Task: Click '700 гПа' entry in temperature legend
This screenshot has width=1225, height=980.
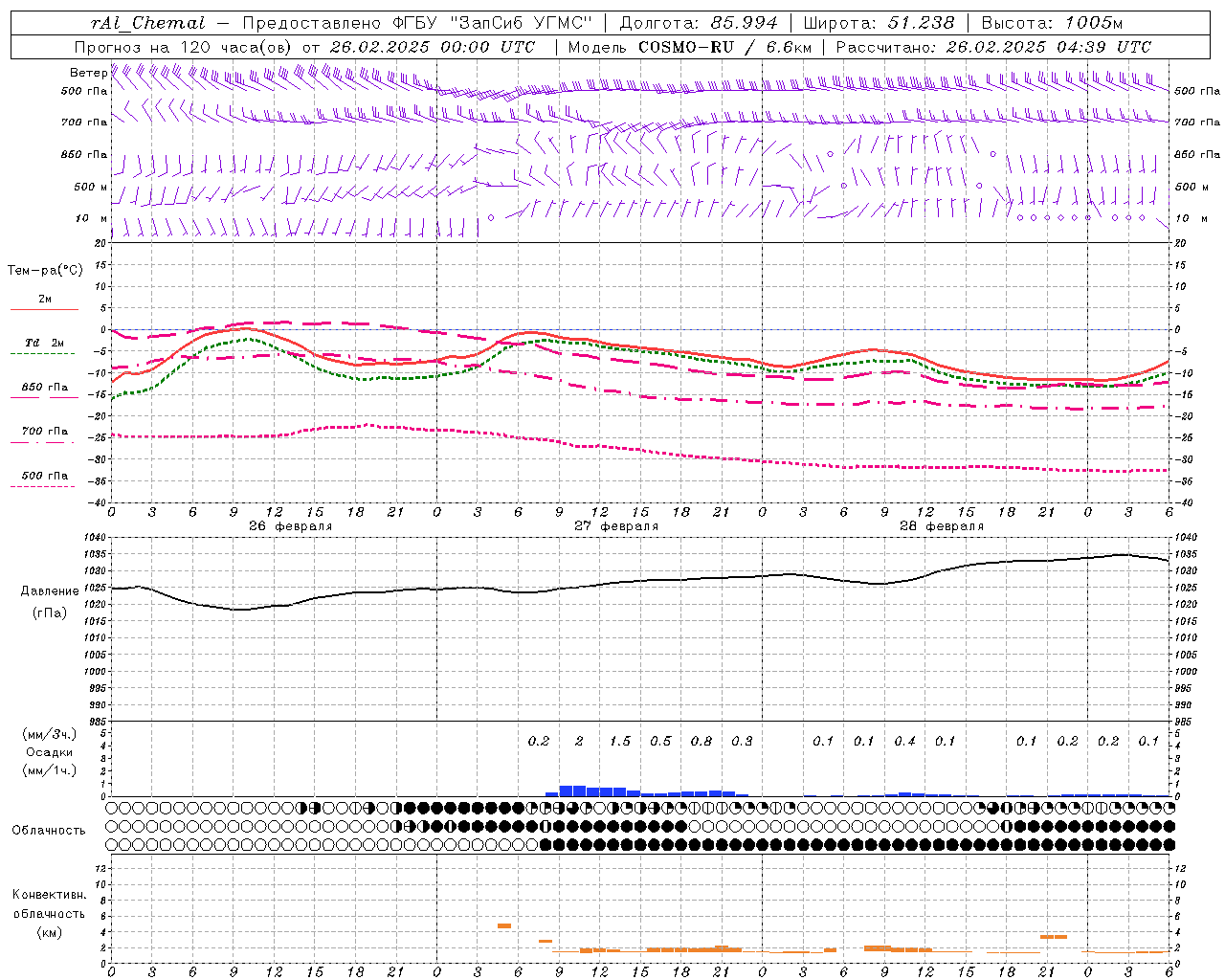Action: [45, 431]
